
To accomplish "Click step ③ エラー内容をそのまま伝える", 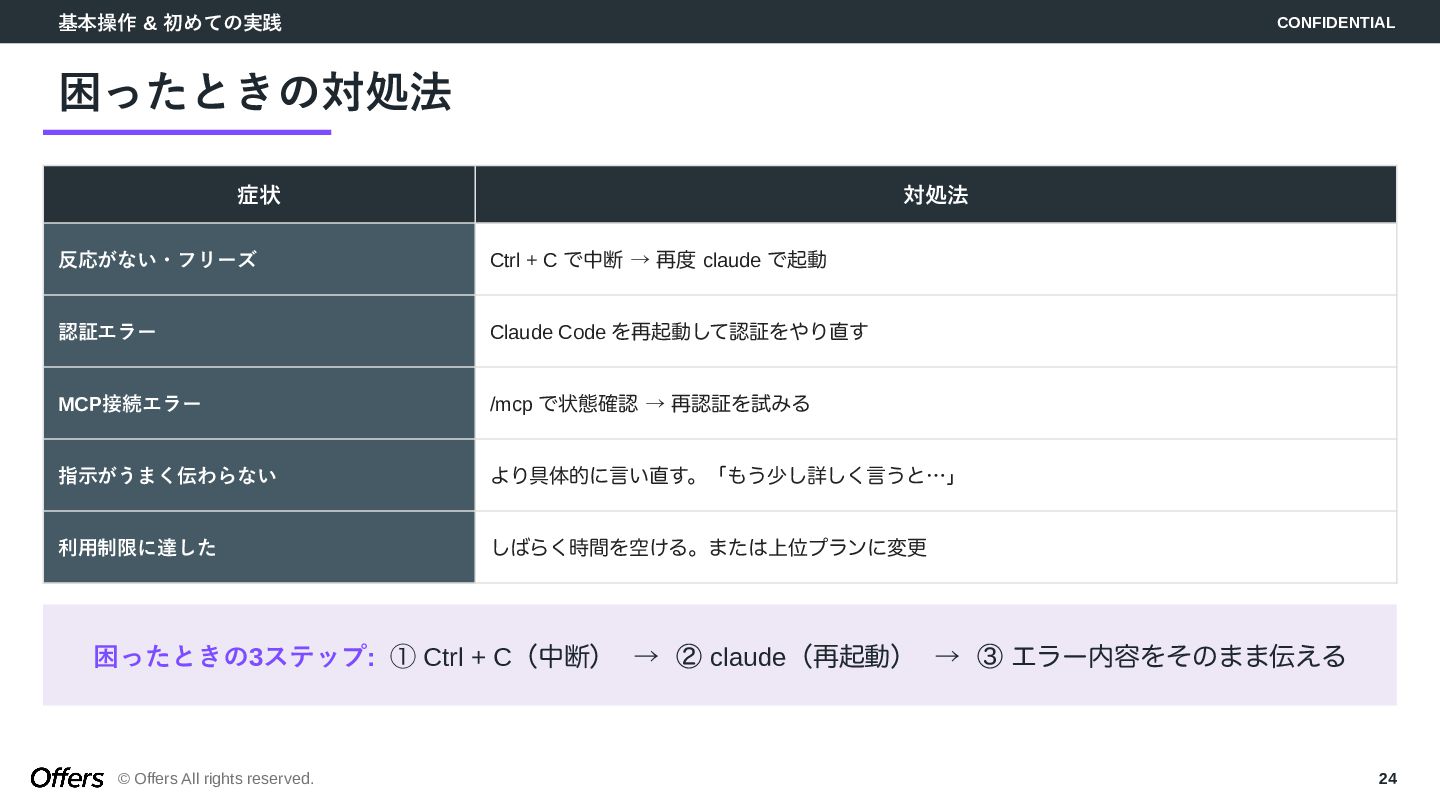I will pos(1162,657).
